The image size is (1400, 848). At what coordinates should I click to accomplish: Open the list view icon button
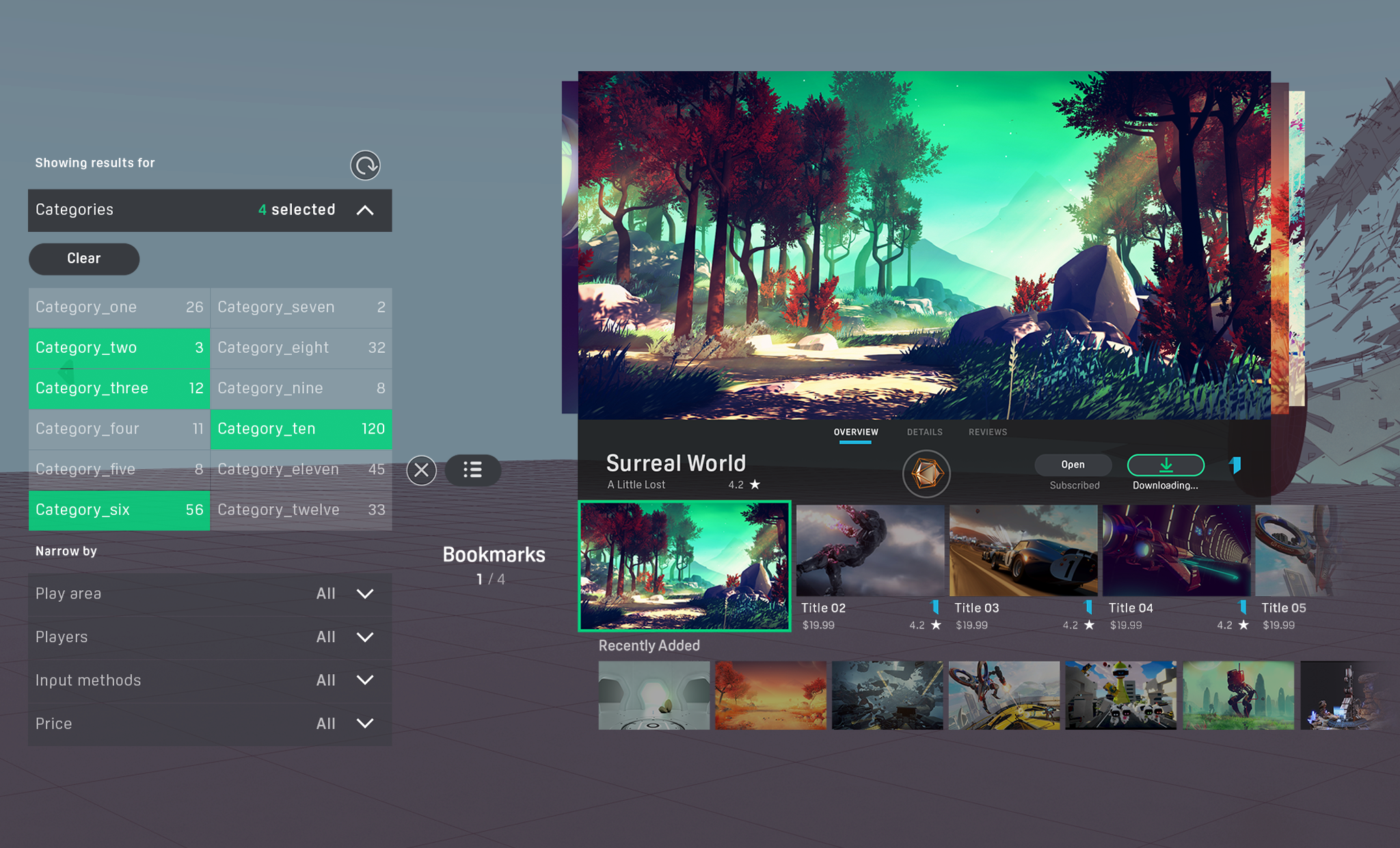pos(472,471)
